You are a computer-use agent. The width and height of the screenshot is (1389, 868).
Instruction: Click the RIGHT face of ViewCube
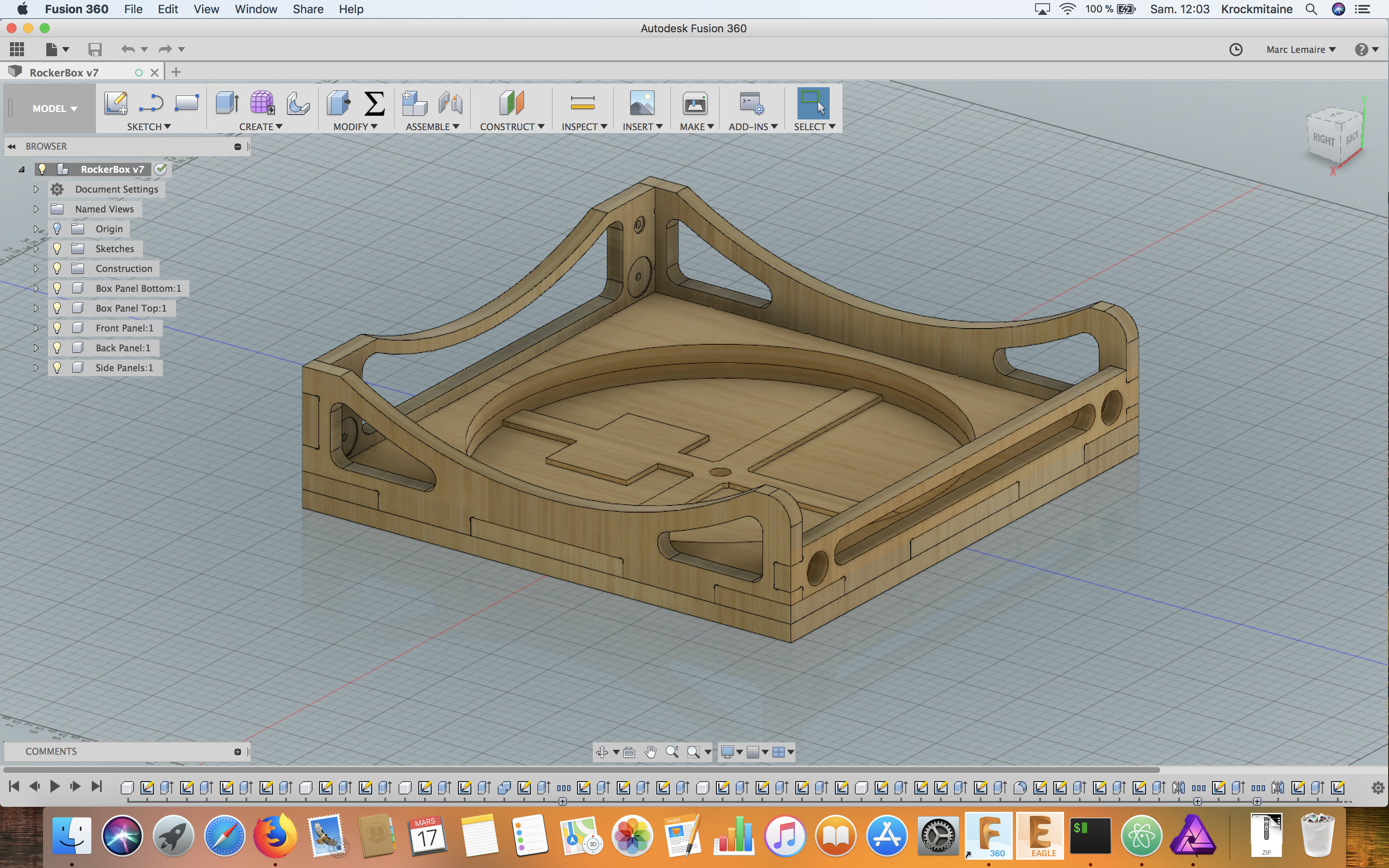(x=1324, y=139)
